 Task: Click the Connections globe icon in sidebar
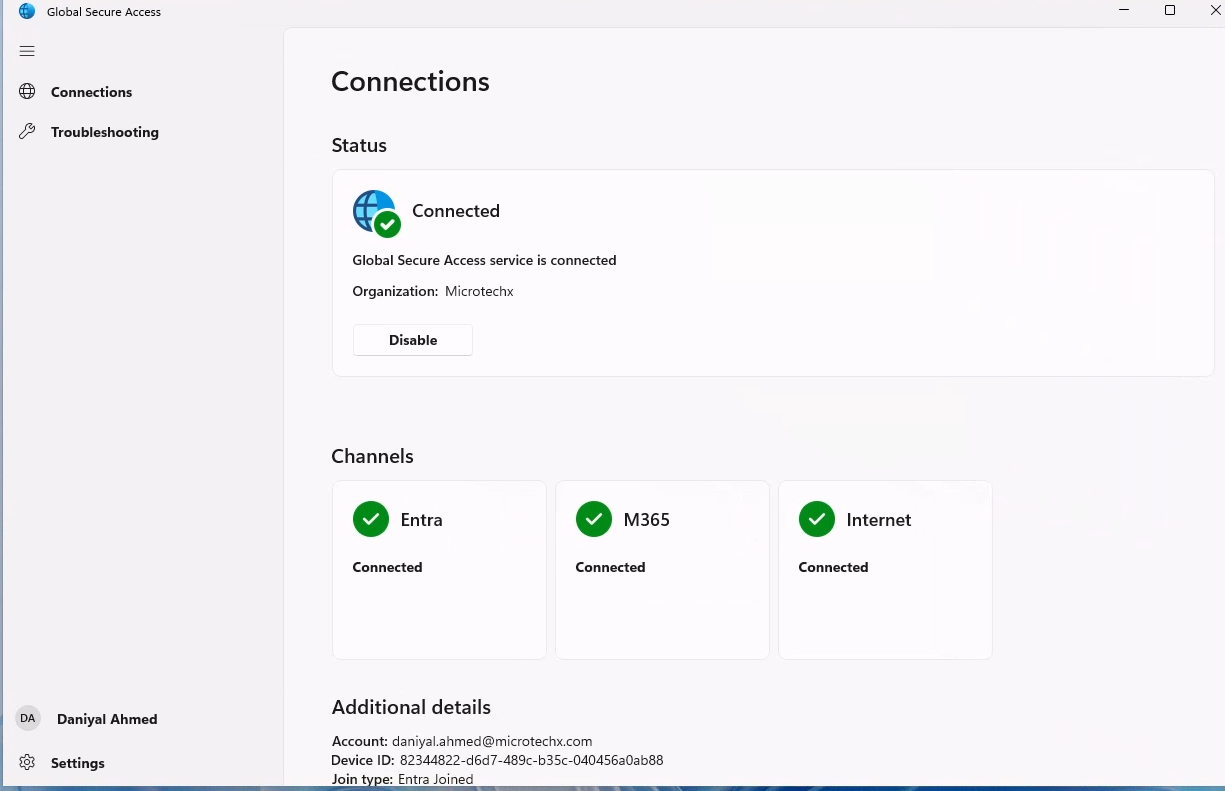pos(27,92)
